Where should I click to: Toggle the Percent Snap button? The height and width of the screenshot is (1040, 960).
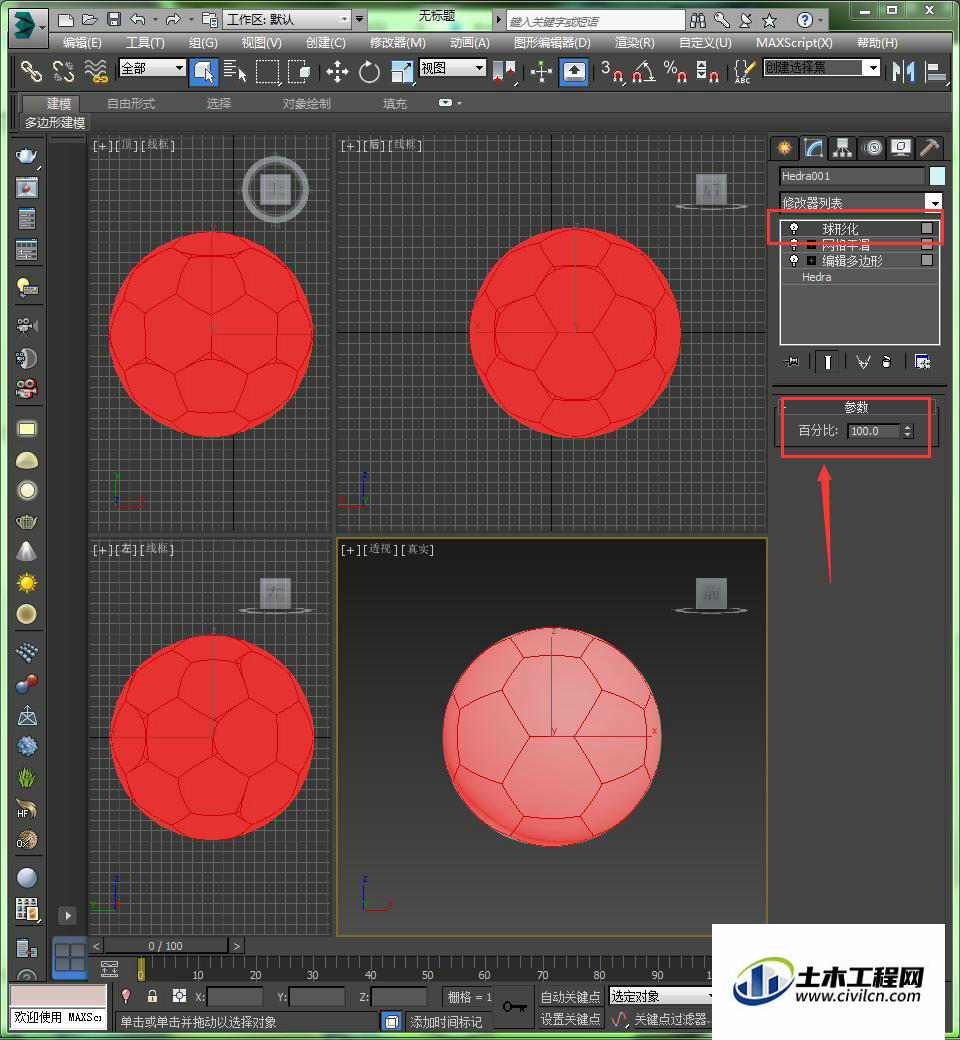click(x=675, y=71)
